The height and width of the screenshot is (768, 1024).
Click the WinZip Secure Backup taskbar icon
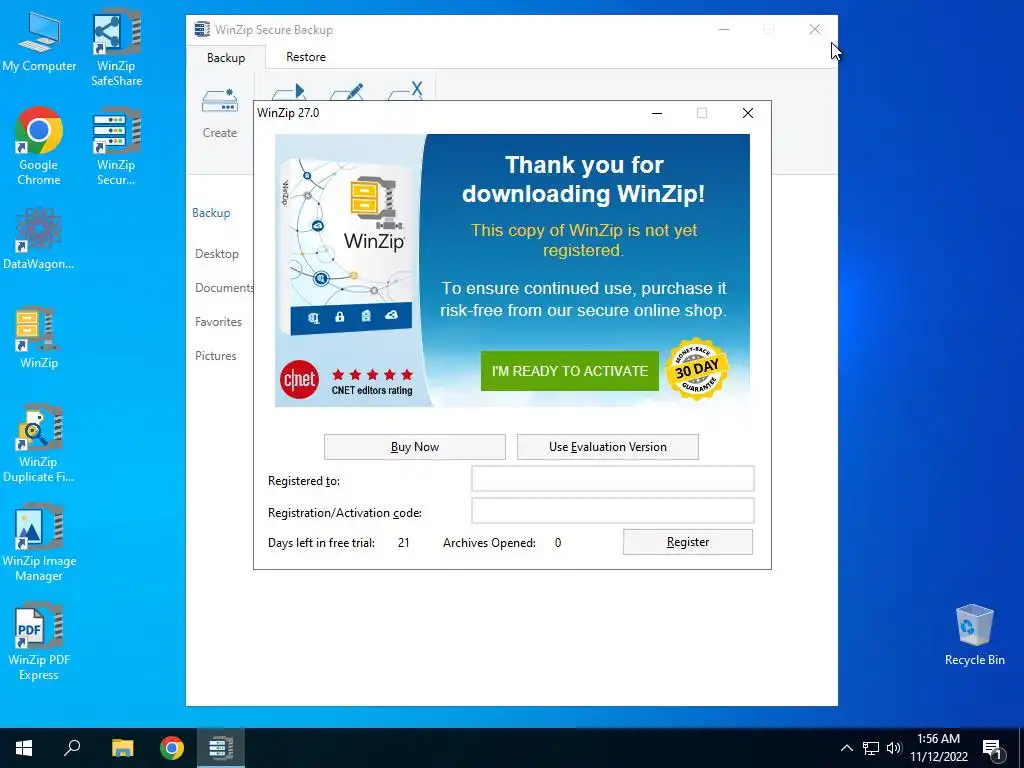click(221, 748)
